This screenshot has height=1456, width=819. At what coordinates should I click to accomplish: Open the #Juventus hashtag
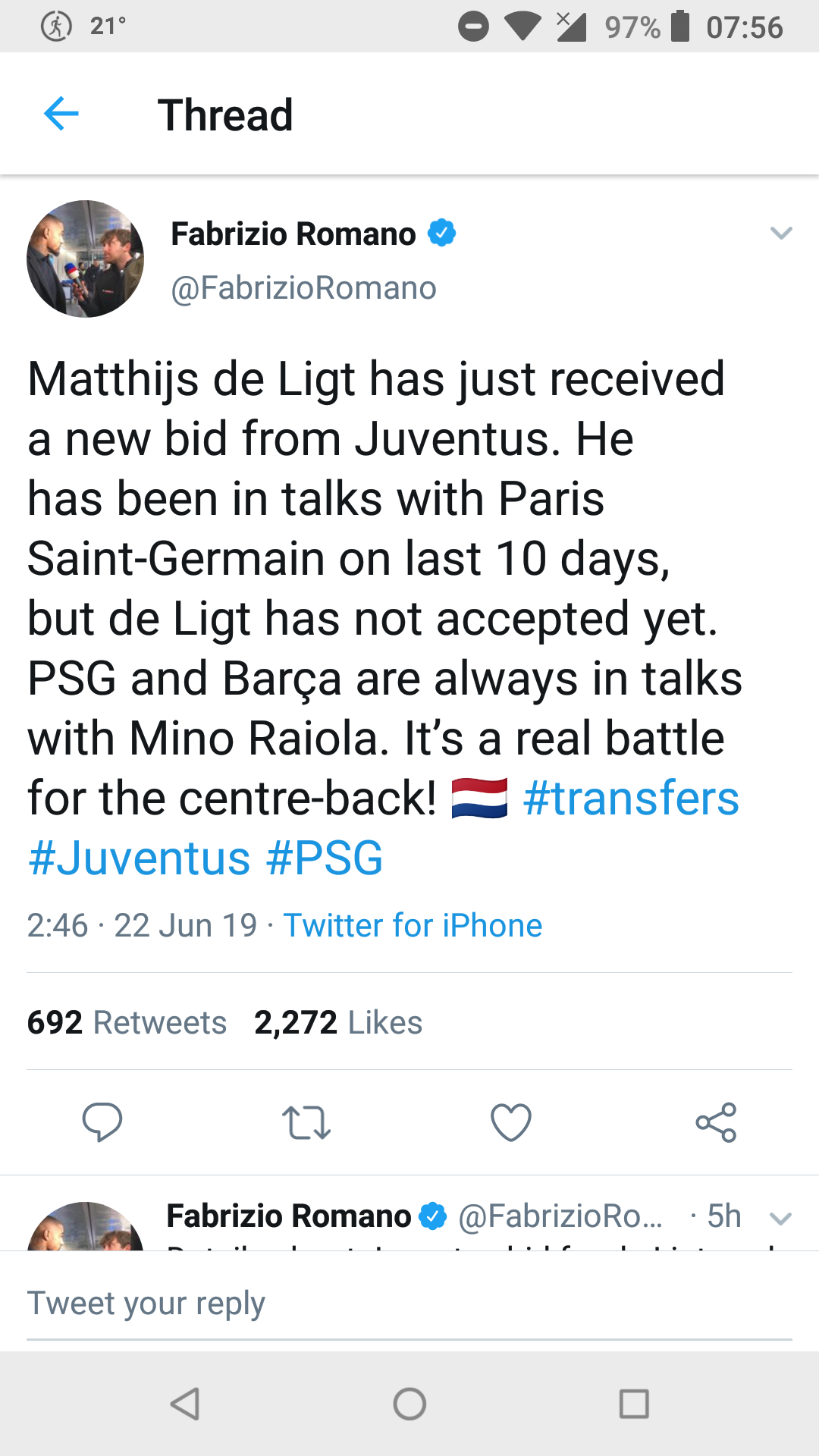point(139,858)
